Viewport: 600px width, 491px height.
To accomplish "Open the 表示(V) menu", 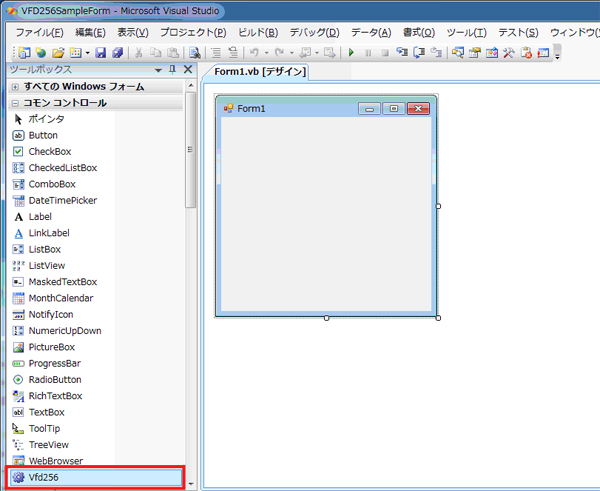I will click(133, 33).
